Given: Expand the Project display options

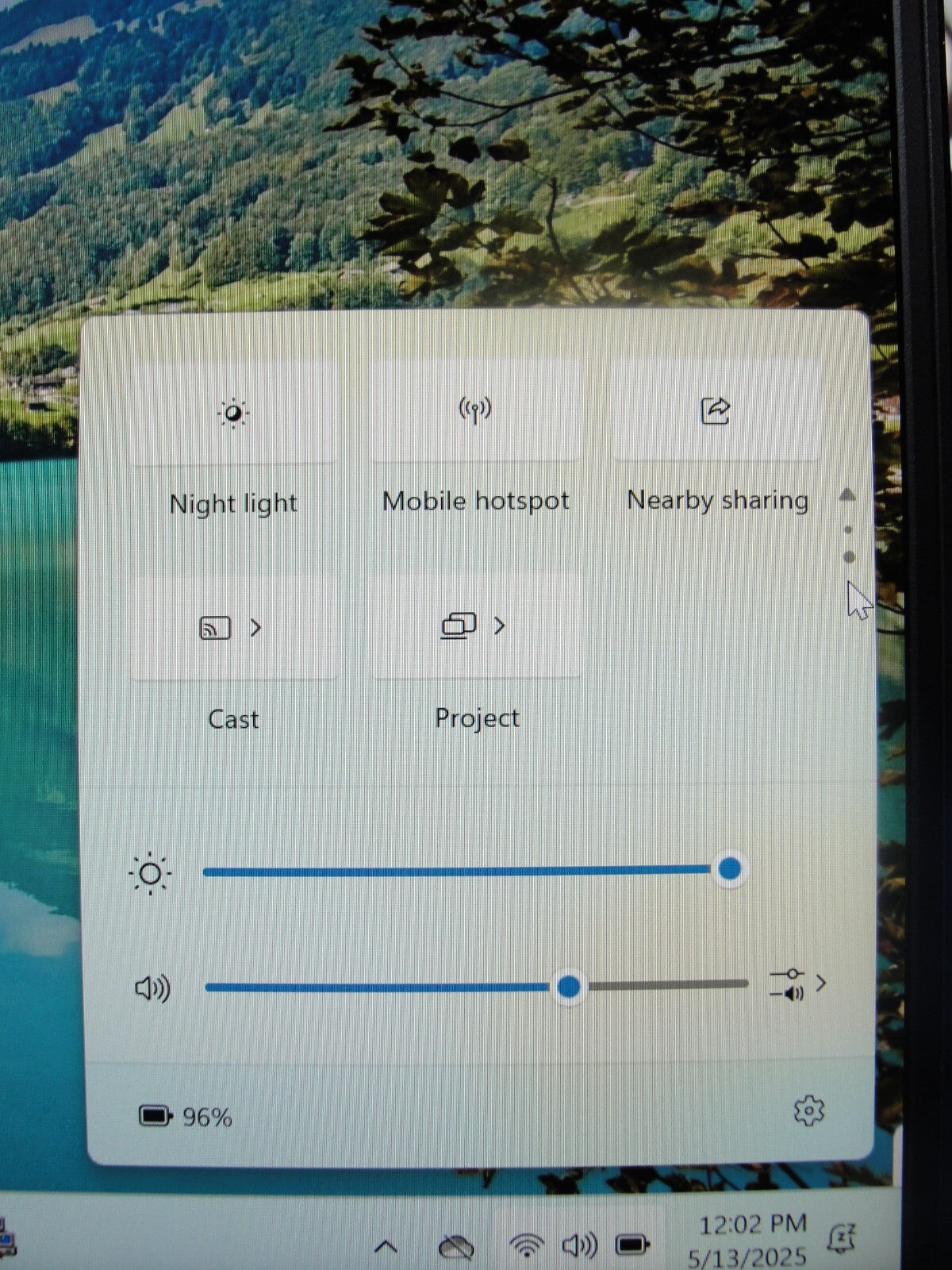Looking at the screenshot, I should (x=474, y=626).
